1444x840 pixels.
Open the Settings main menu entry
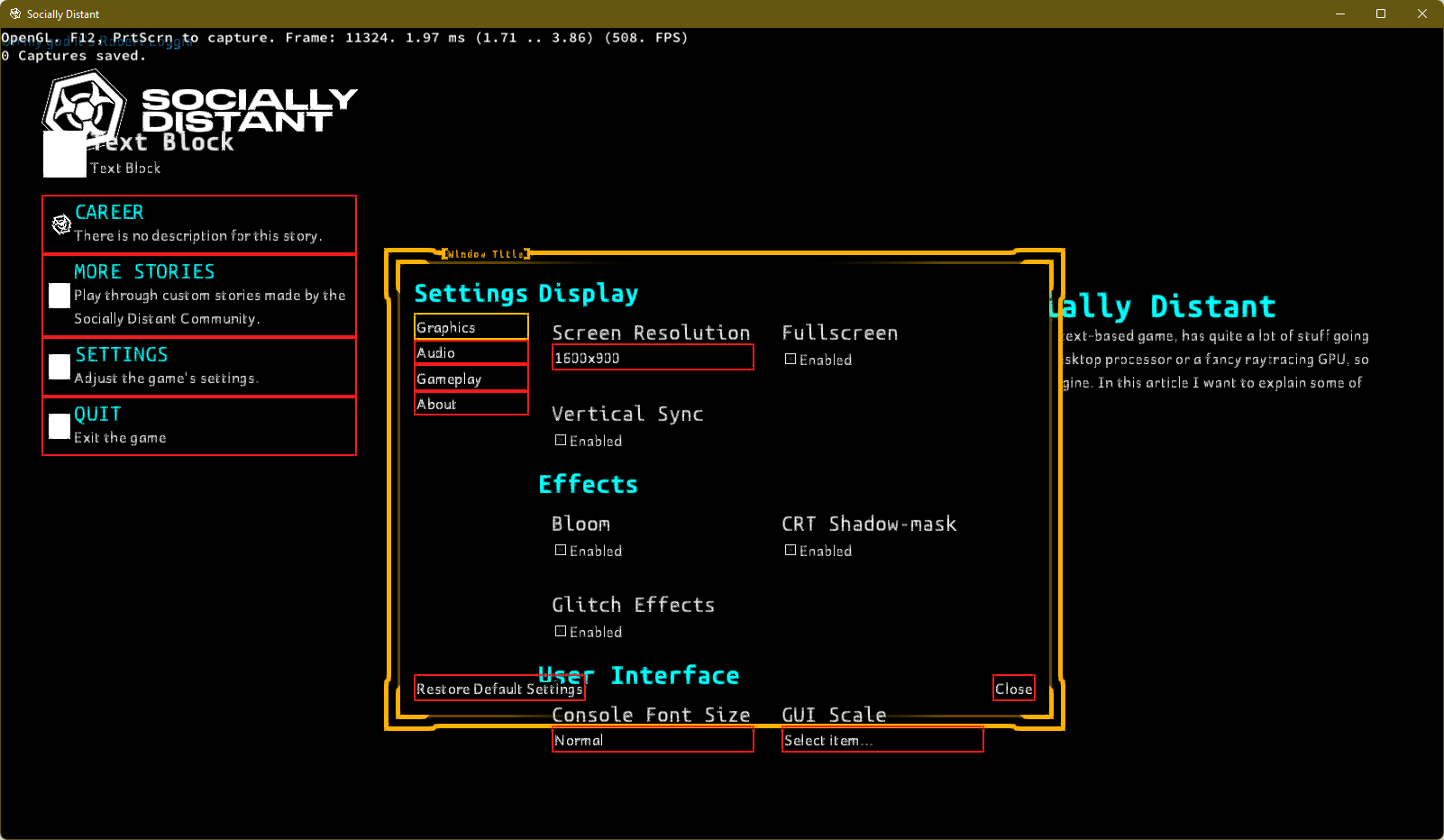[199, 367]
